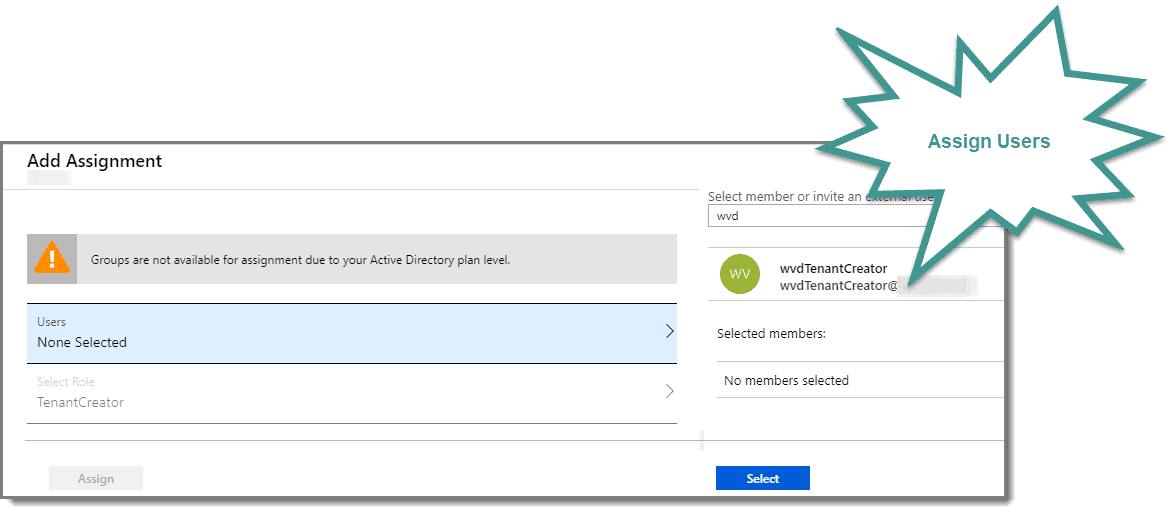Image resolution: width=1170 pixels, height=514 pixels.
Task: Click the Selected members label
Action: [772, 333]
